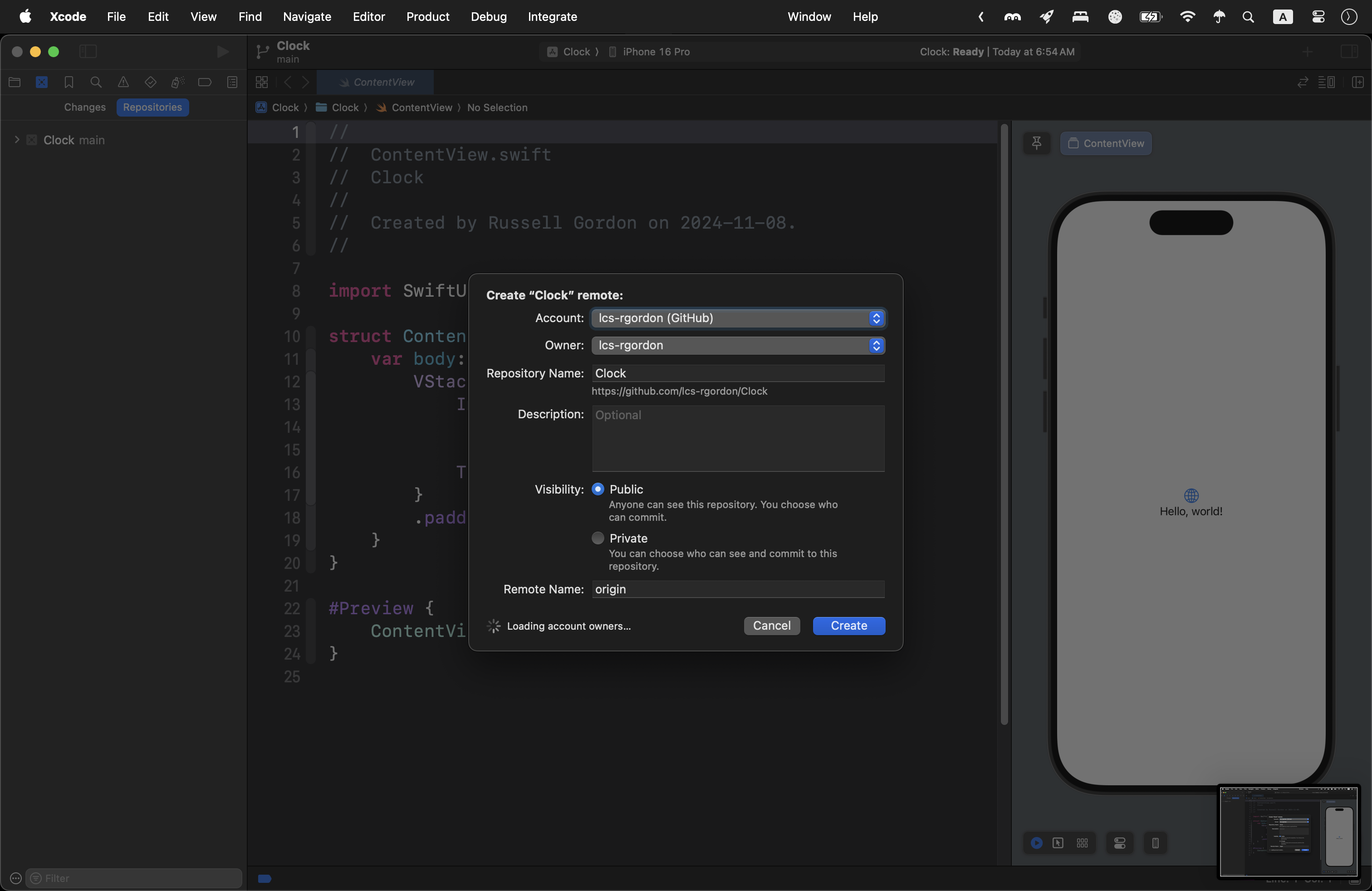This screenshot has height=891, width=1372.
Task: Click the pin preview icon
Action: [1036, 143]
